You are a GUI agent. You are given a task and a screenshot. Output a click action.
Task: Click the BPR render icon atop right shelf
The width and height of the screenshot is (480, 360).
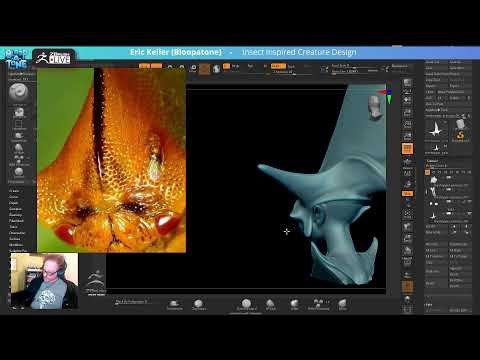pos(407,84)
